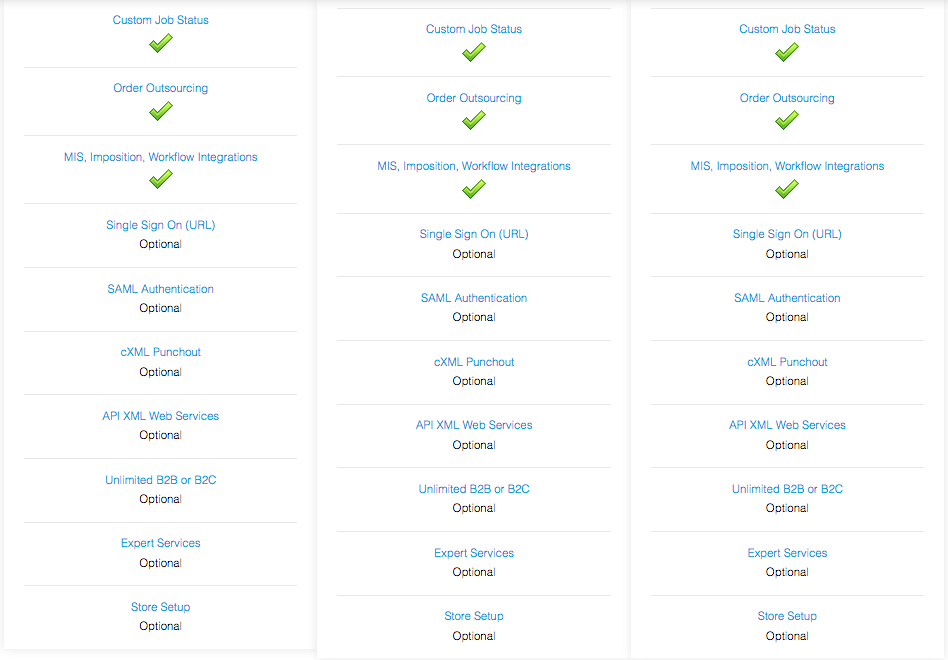Click green checkmark under middle Order Outsourcing
Screen dimensions: 948x660
coord(474,120)
